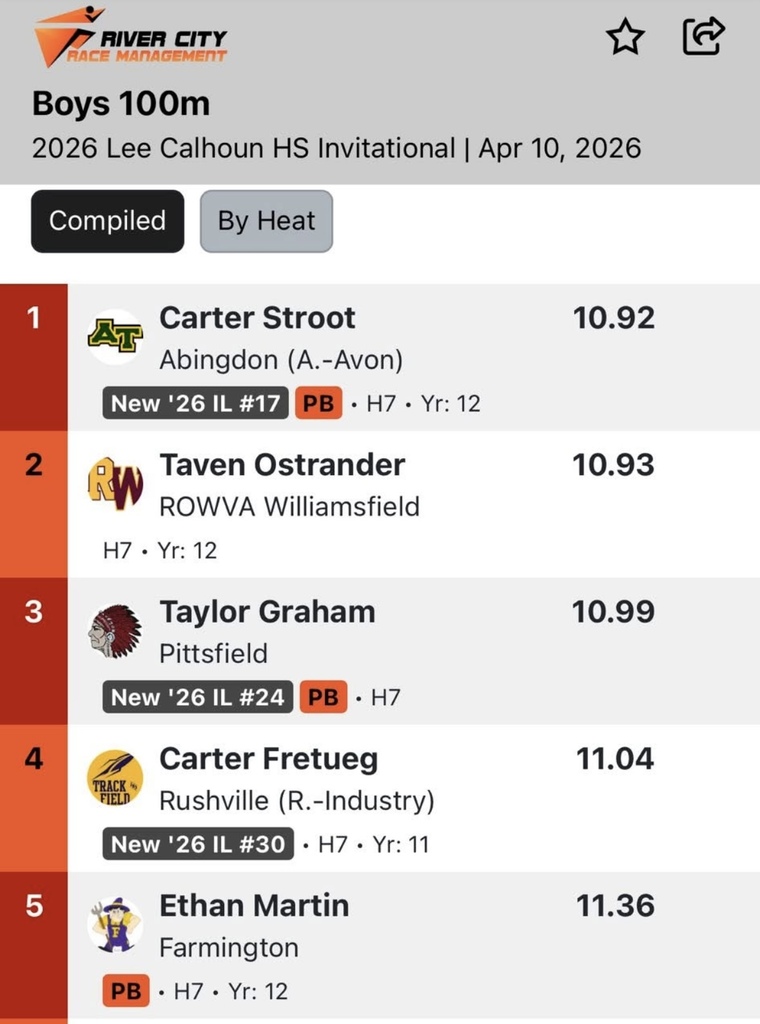Open Carter Stroot's athlete name
The height and width of the screenshot is (1024, 760).
click(x=257, y=318)
